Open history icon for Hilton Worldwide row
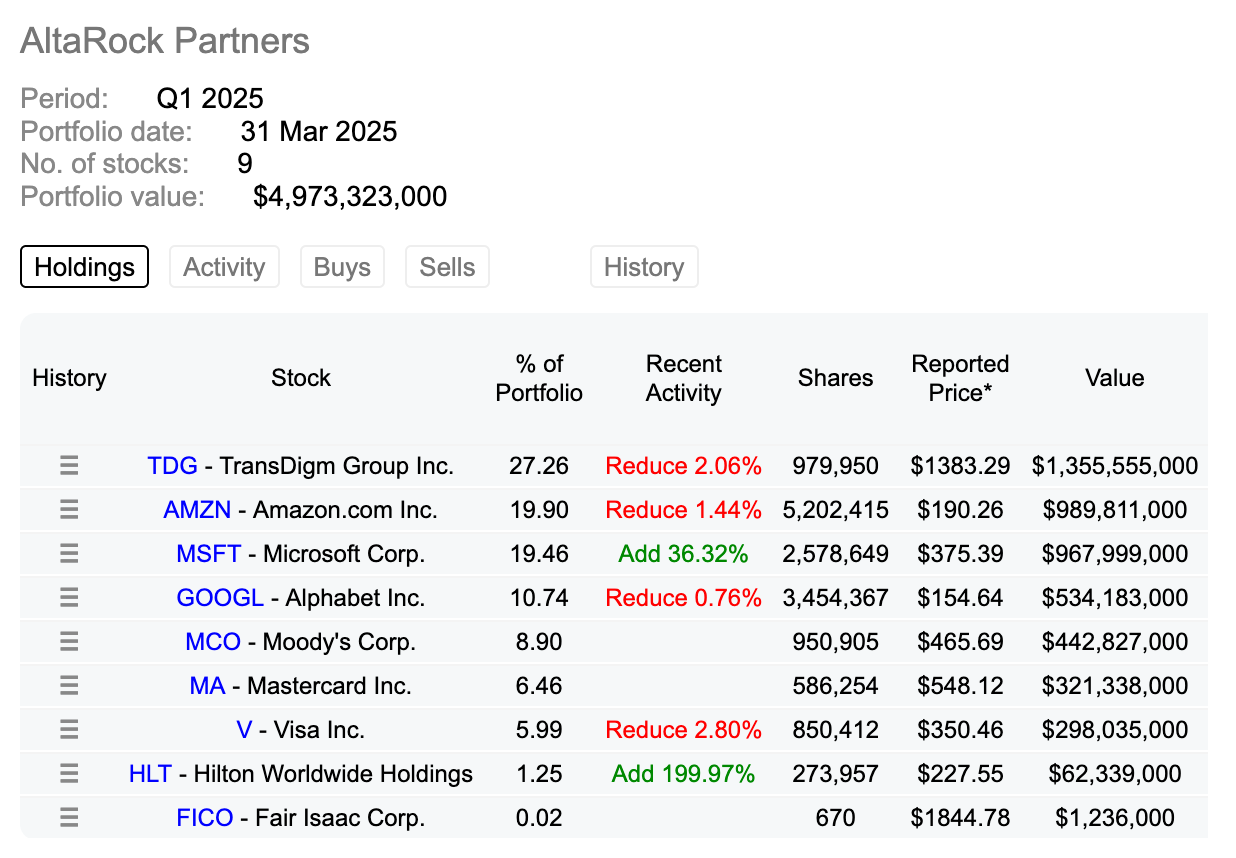The image size is (1236, 858). pos(69,774)
